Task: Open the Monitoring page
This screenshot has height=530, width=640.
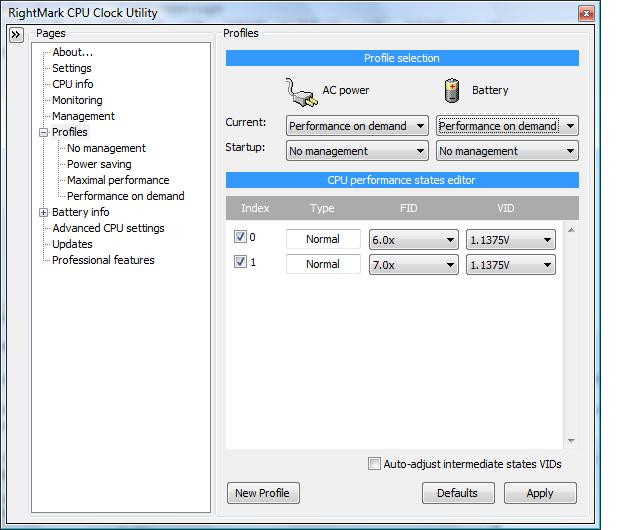Action: point(77,100)
